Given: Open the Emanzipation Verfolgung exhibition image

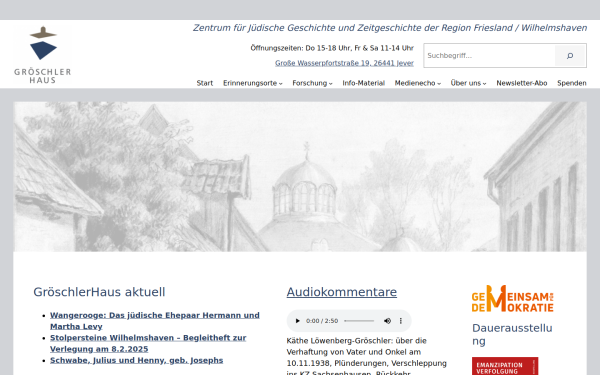Looking at the screenshot, I should point(505,366).
